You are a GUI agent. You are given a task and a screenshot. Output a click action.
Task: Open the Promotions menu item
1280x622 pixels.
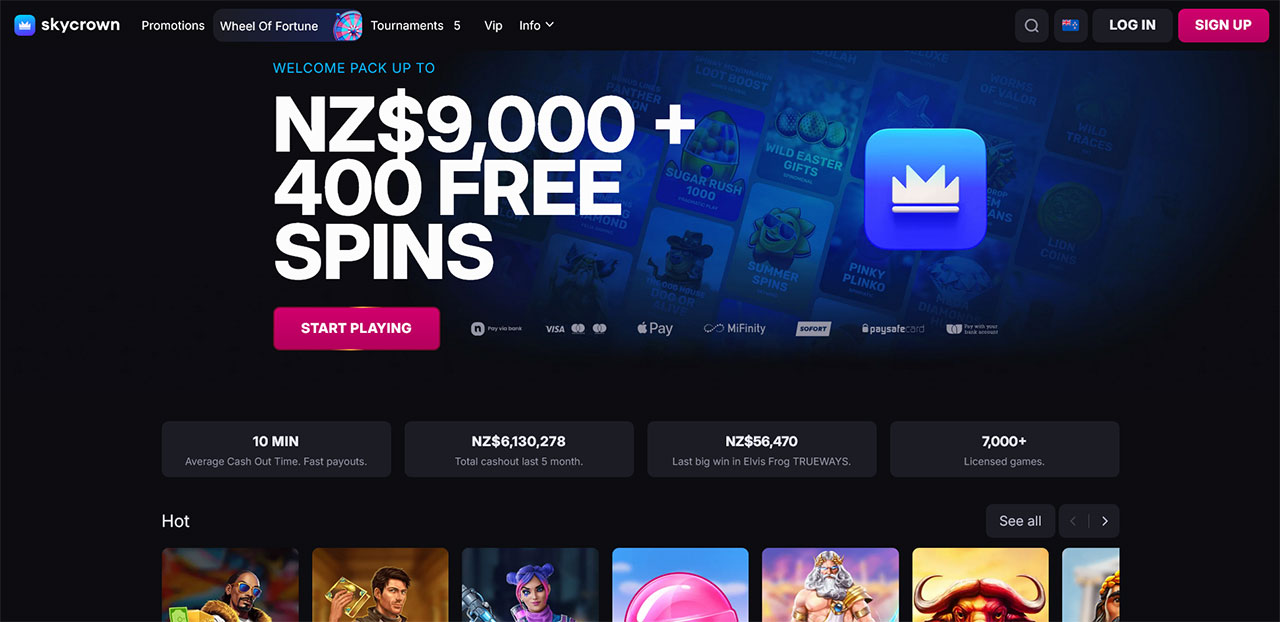[x=173, y=26]
